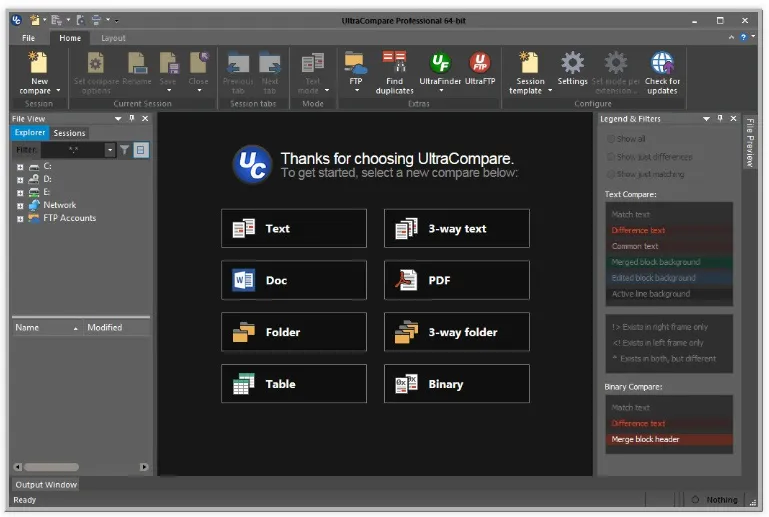This screenshot has width=769, height=517.
Task: Expand the Network tree node
Action: (20, 206)
